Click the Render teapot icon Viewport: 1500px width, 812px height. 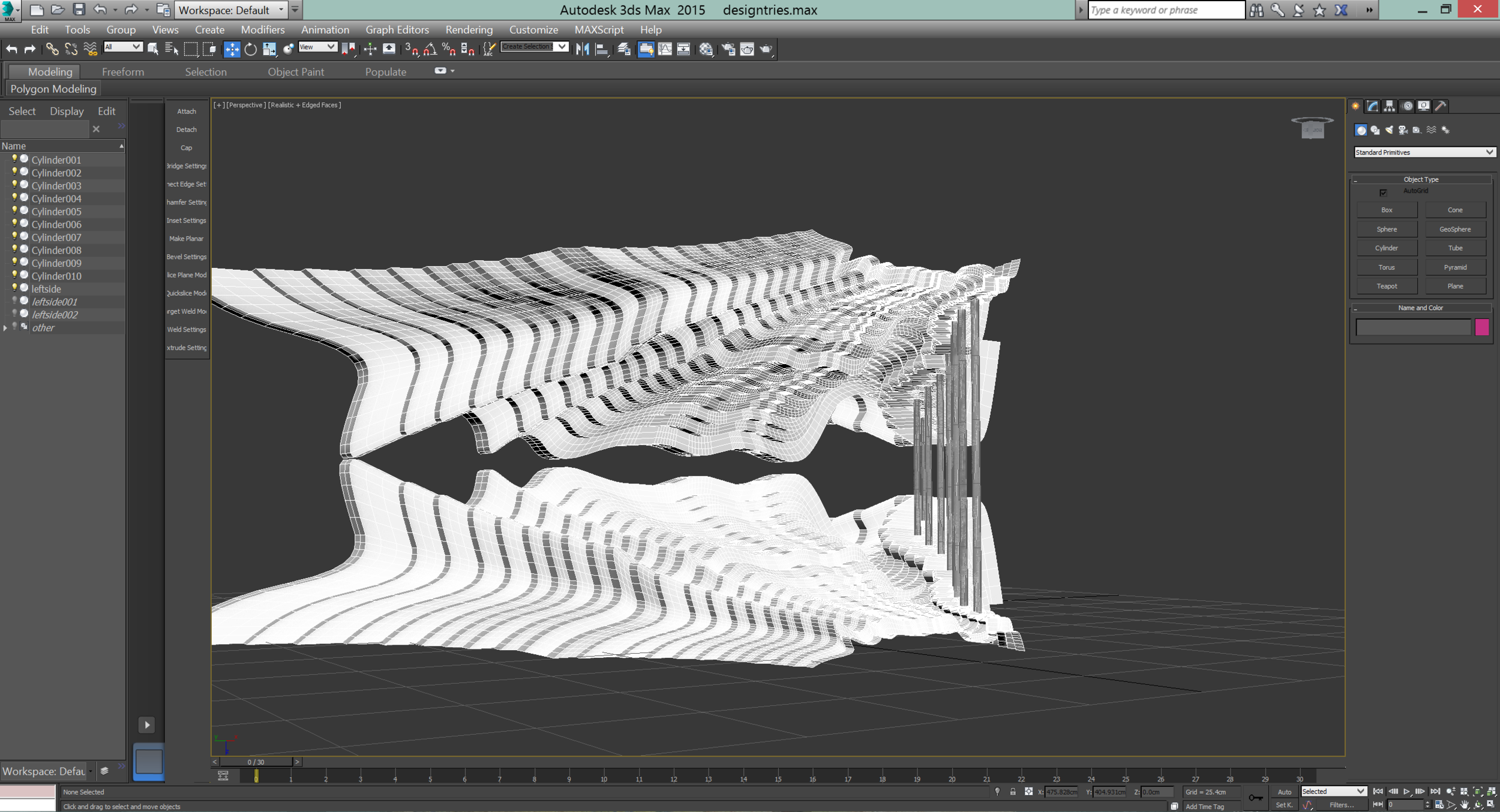766,49
